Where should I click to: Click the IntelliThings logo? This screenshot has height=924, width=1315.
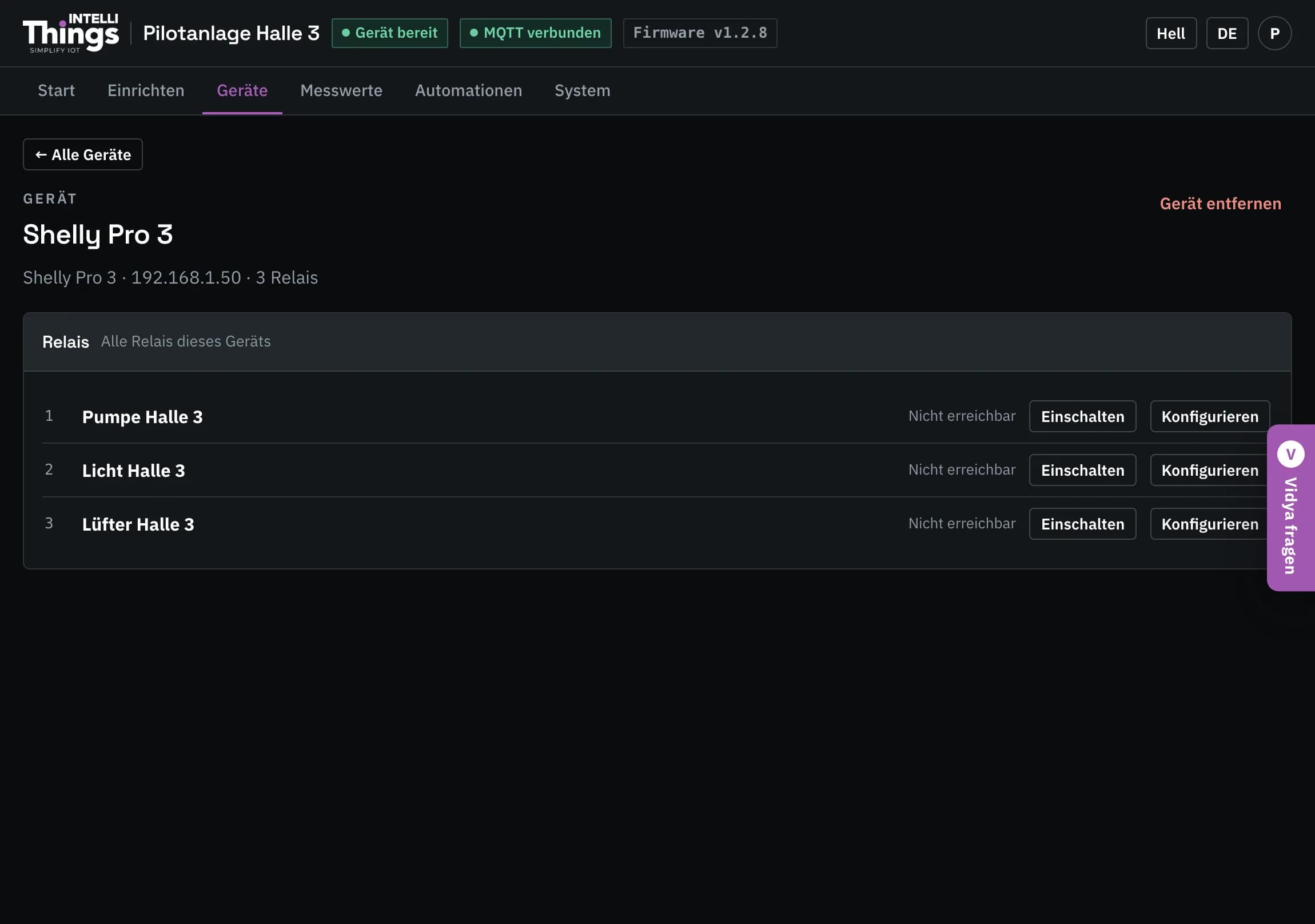71,33
